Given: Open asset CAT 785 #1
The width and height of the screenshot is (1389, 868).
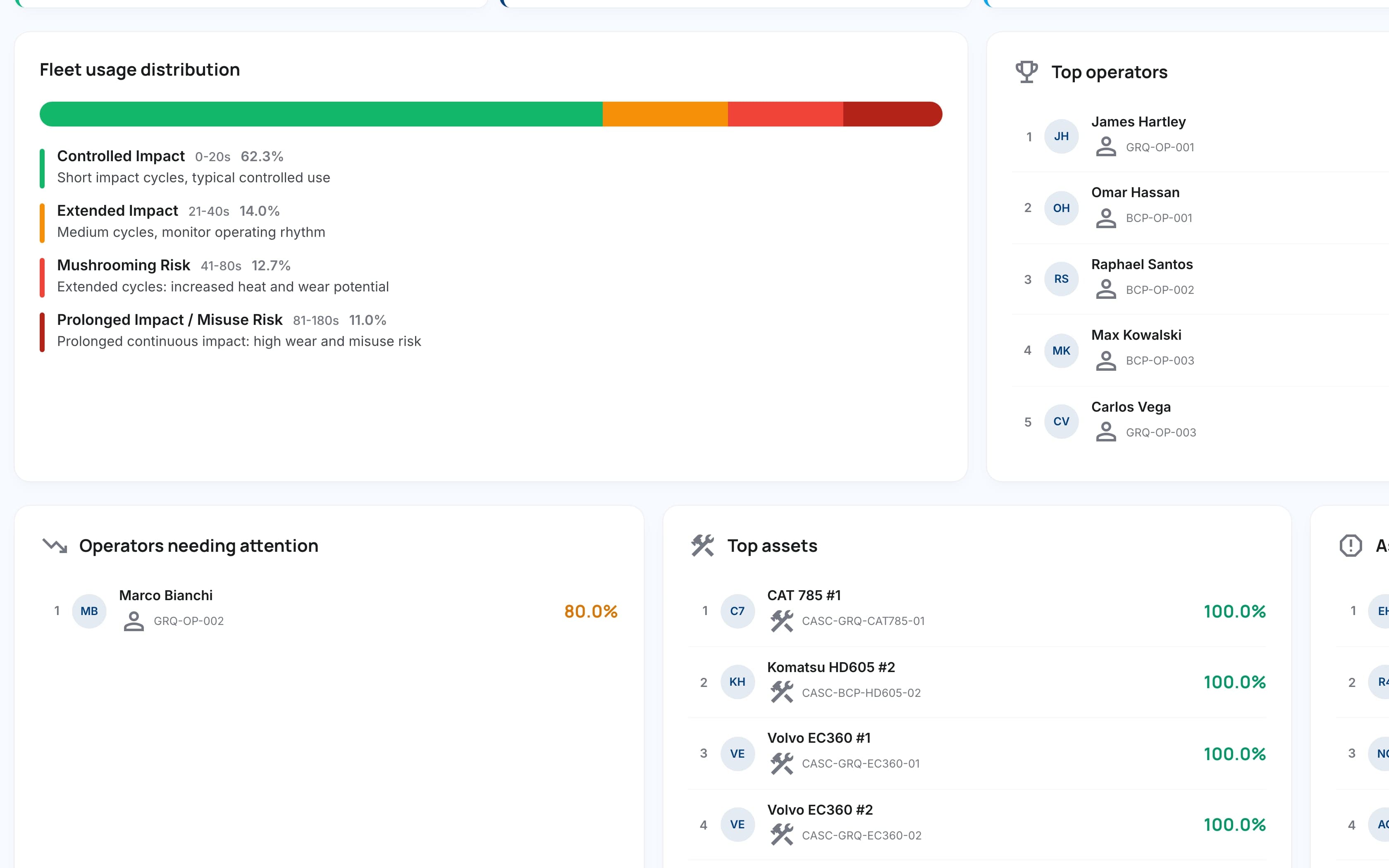Looking at the screenshot, I should (x=977, y=611).
